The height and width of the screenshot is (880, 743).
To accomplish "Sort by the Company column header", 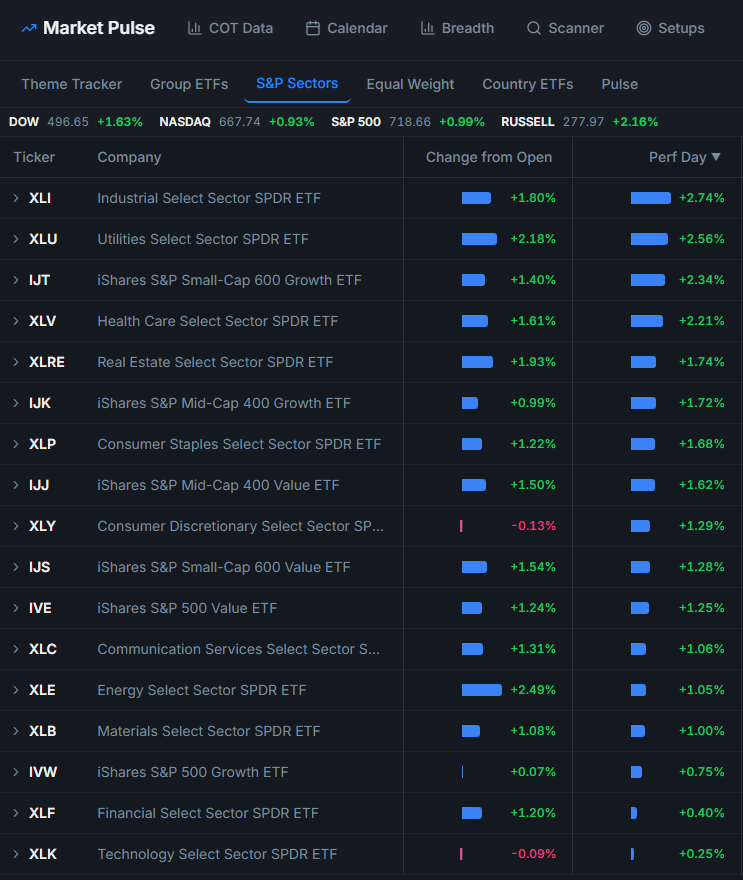I will (129, 157).
